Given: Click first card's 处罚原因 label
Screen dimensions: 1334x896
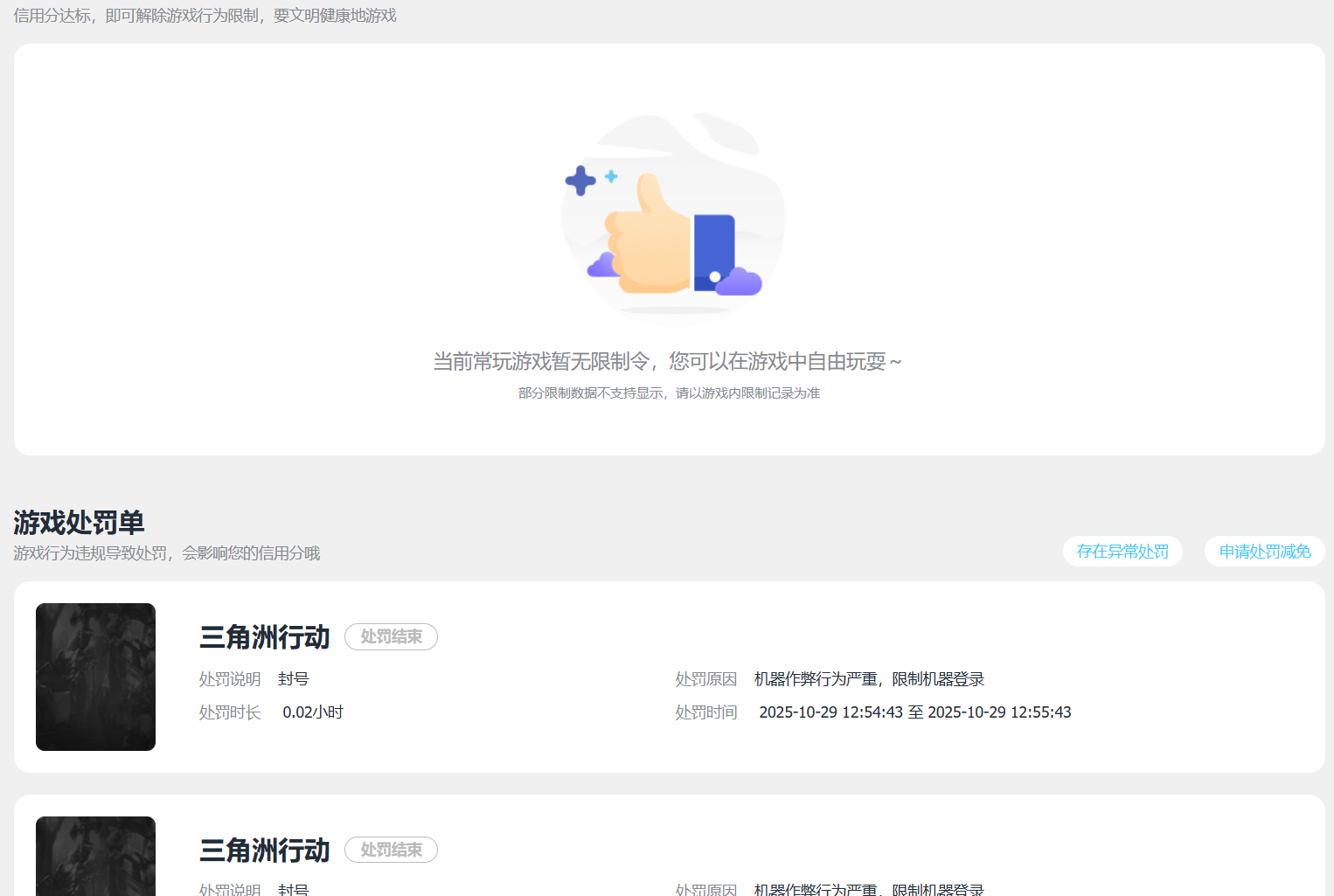Looking at the screenshot, I should click(706, 679).
